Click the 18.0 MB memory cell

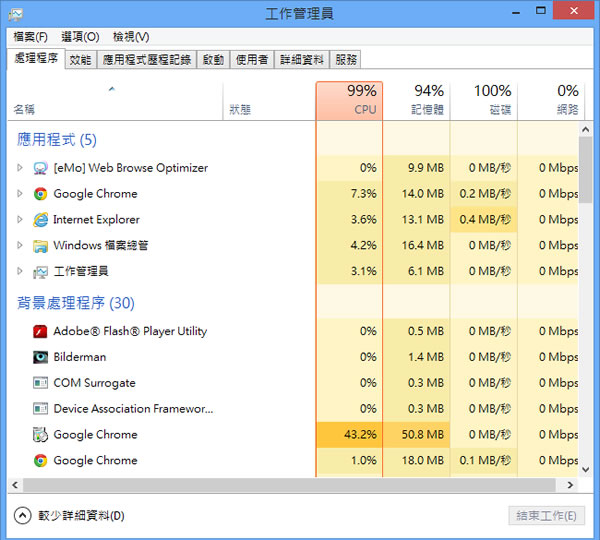coord(416,460)
